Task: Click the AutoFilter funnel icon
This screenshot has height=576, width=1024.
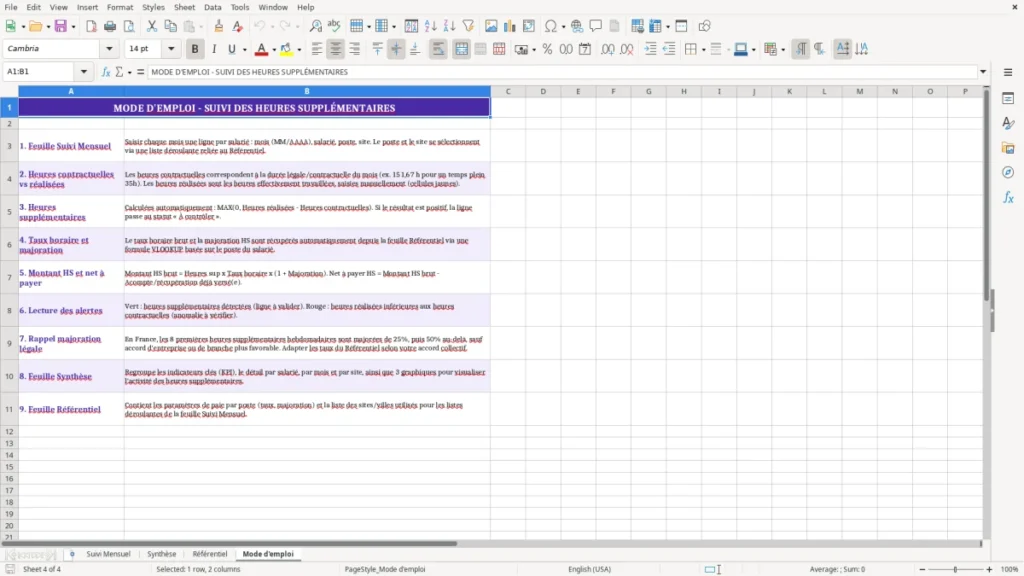Action: point(468,26)
